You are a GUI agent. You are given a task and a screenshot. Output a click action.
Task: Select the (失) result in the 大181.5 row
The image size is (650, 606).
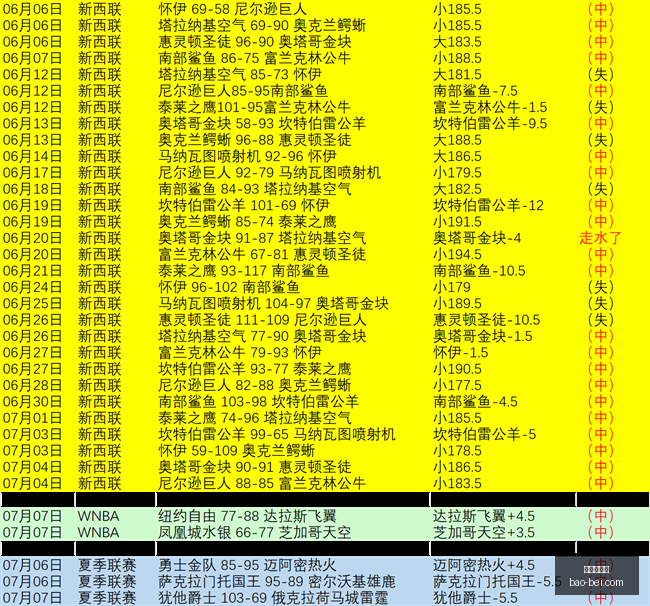(x=601, y=75)
